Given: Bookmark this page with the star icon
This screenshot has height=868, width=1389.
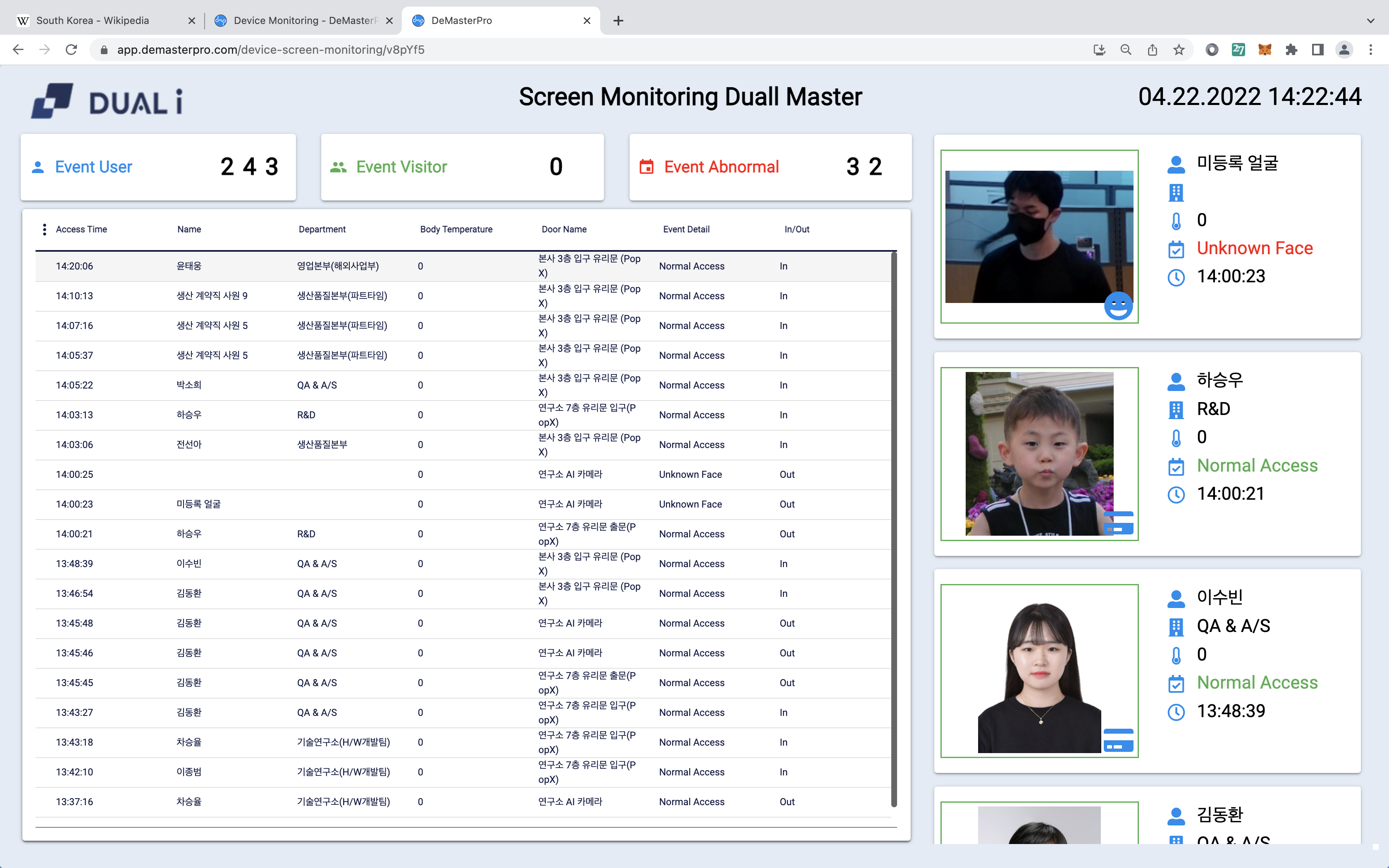Looking at the screenshot, I should pyautogui.click(x=1179, y=50).
